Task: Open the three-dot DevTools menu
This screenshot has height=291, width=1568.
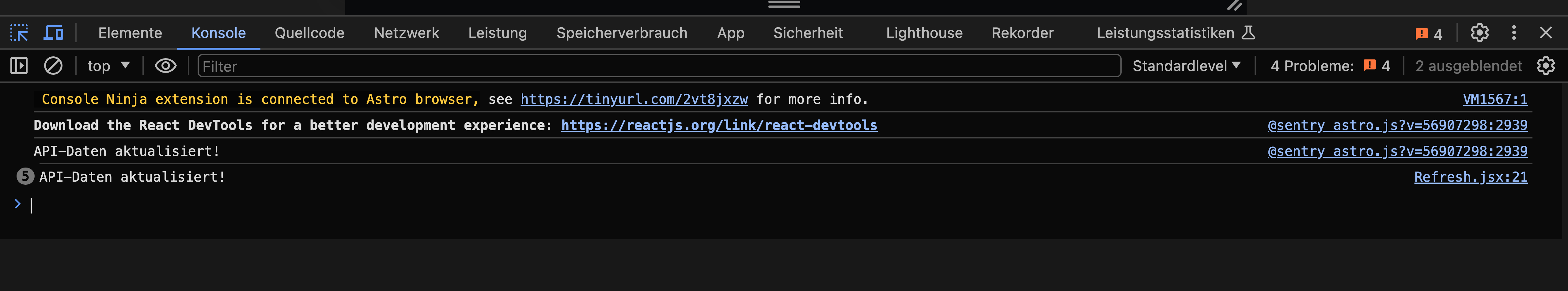Action: [x=1514, y=33]
